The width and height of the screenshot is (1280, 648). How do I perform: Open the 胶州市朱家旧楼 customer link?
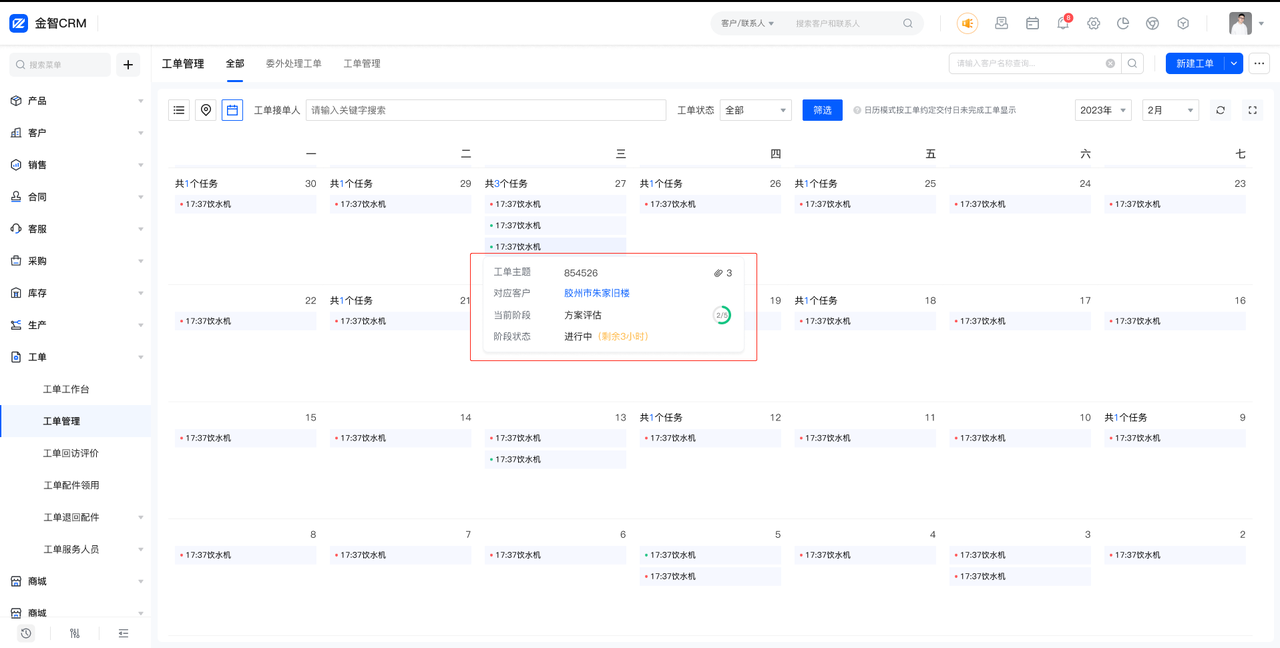[x=597, y=293]
